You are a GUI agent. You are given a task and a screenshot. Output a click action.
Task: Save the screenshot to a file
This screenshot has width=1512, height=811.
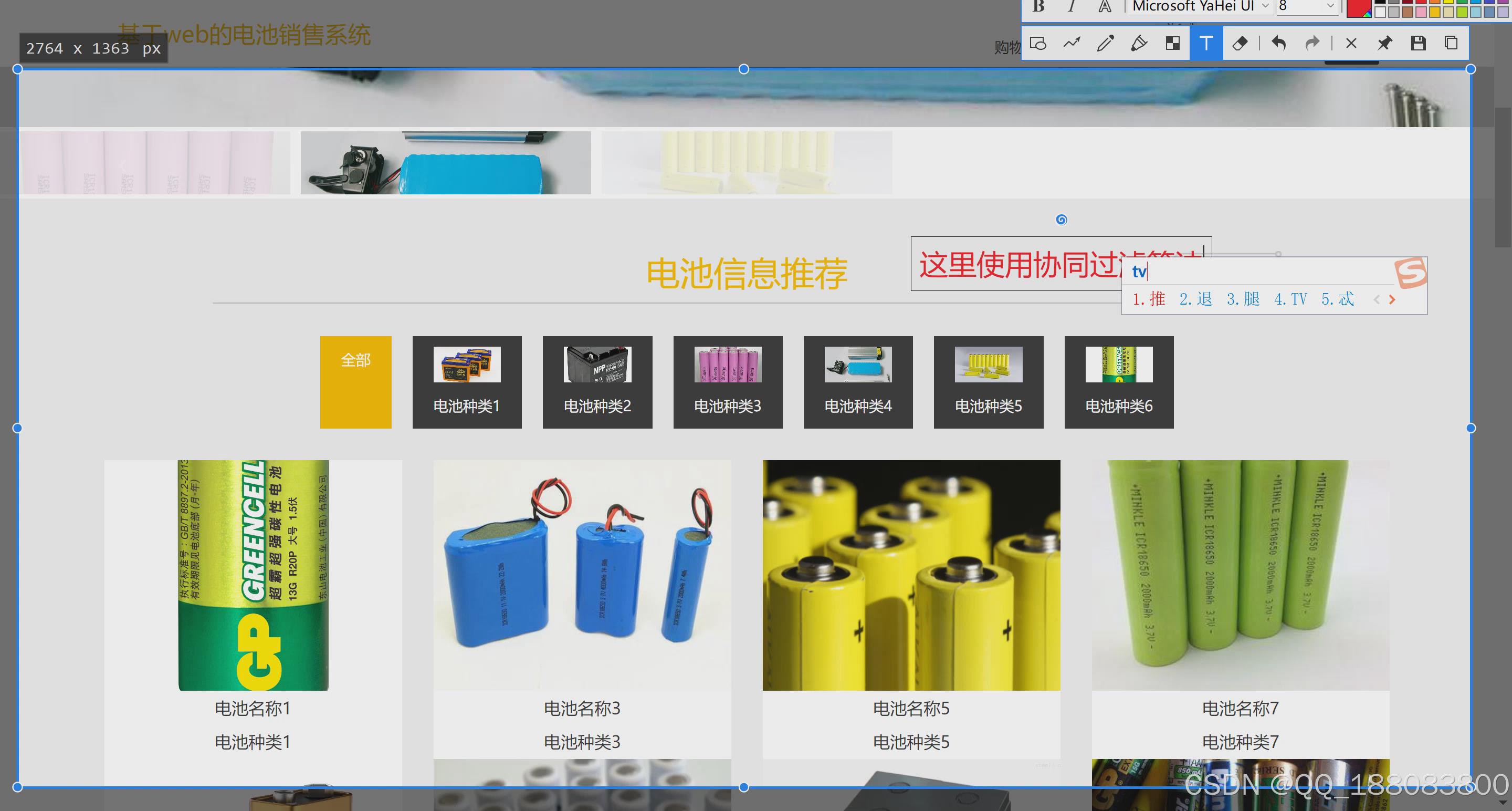pos(1418,43)
